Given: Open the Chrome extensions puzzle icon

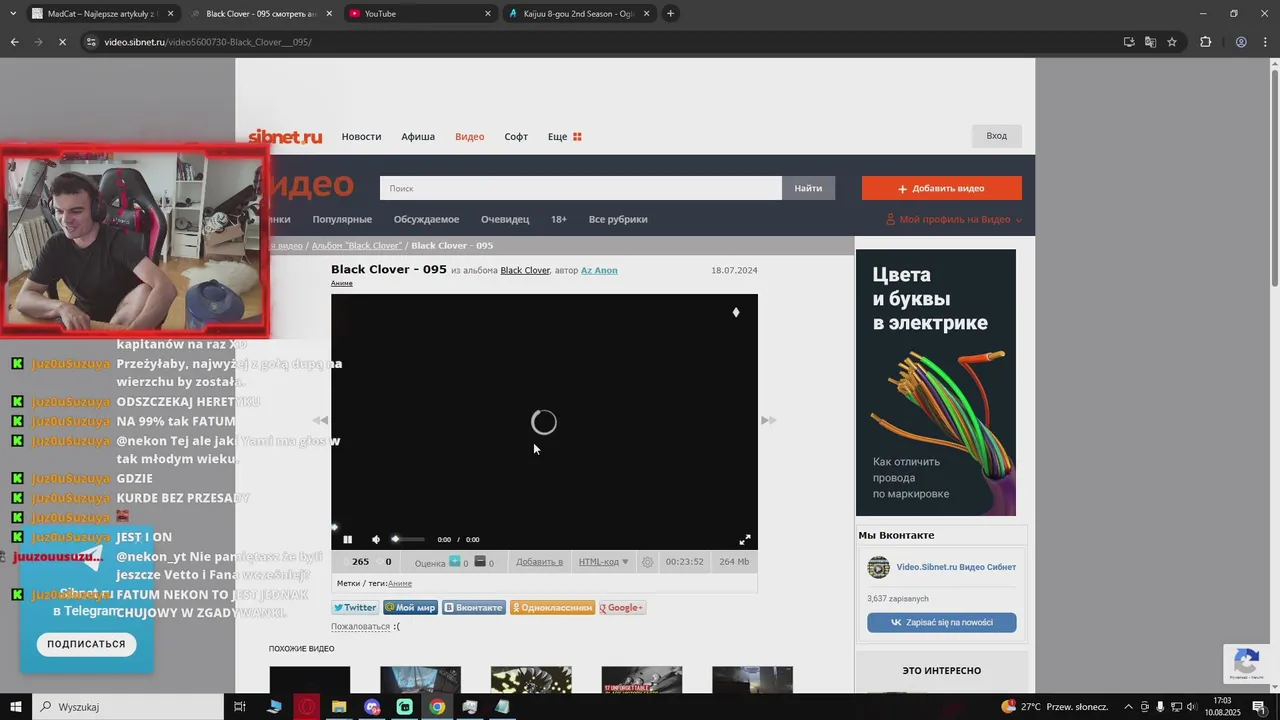Looking at the screenshot, I should [x=1205, y=42].
